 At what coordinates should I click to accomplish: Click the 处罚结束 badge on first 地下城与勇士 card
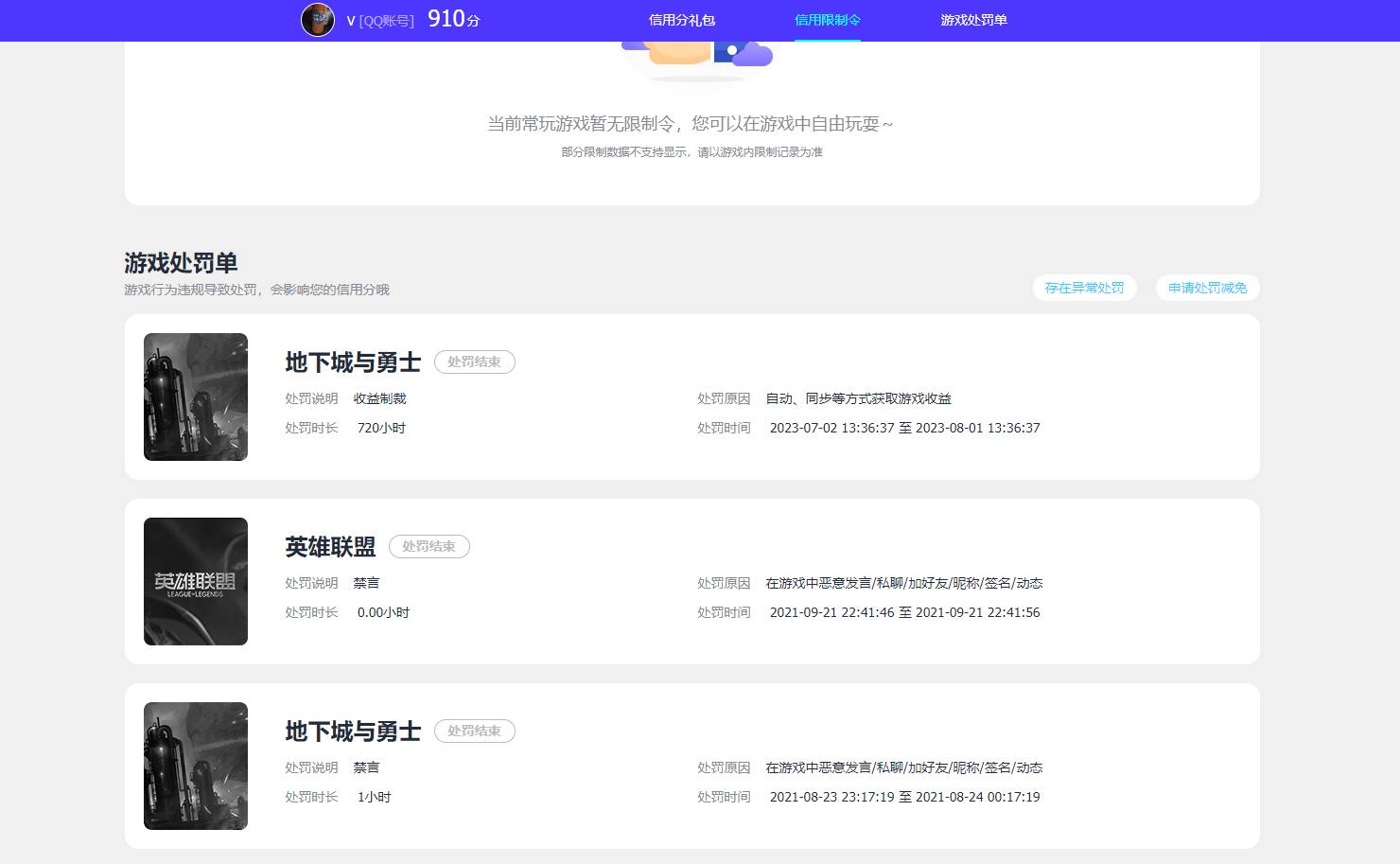(474, 361)
